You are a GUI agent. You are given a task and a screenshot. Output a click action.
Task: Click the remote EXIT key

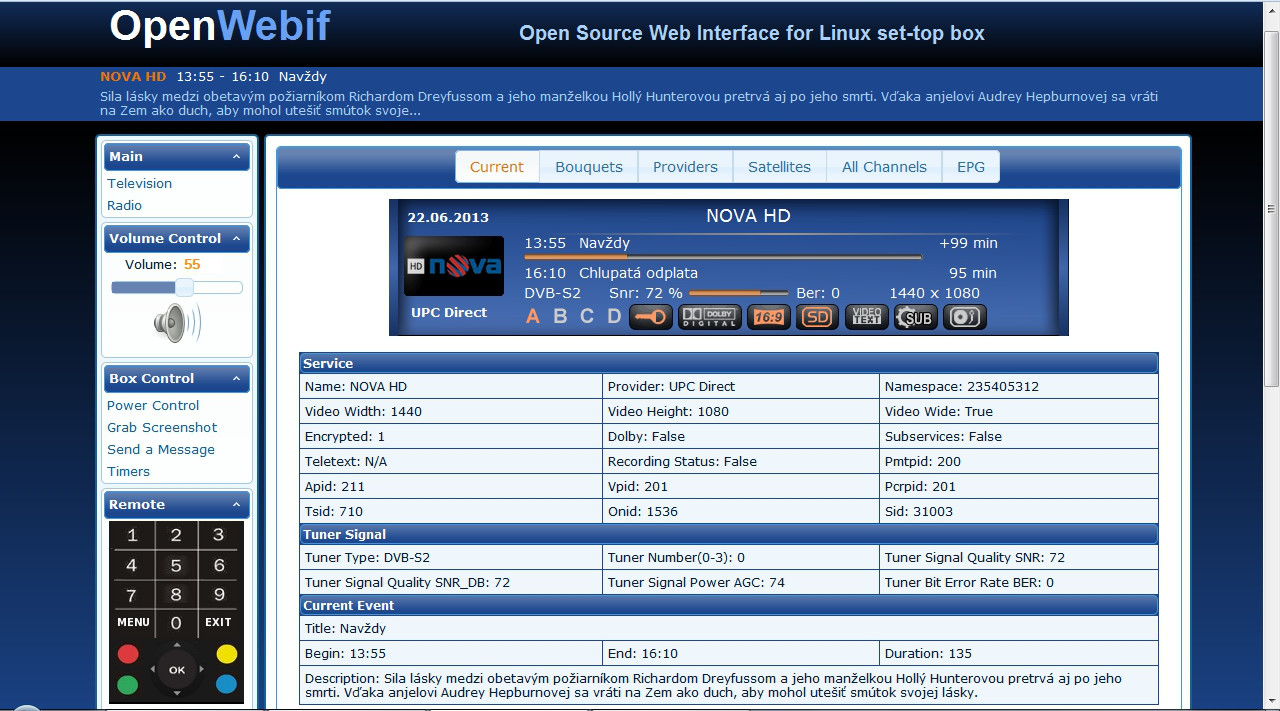tap(218, 622)
